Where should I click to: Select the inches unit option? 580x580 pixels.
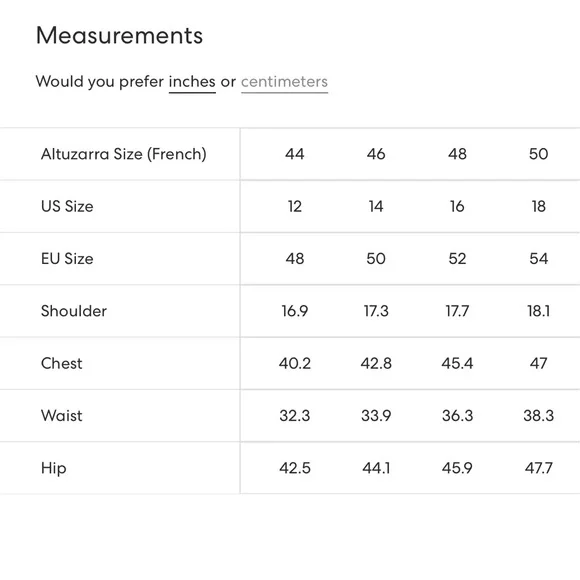(192, 81)
